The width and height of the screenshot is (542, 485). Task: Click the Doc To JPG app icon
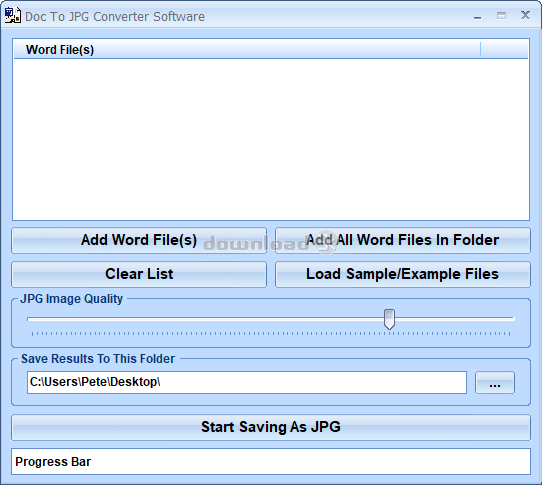[12, 16]
